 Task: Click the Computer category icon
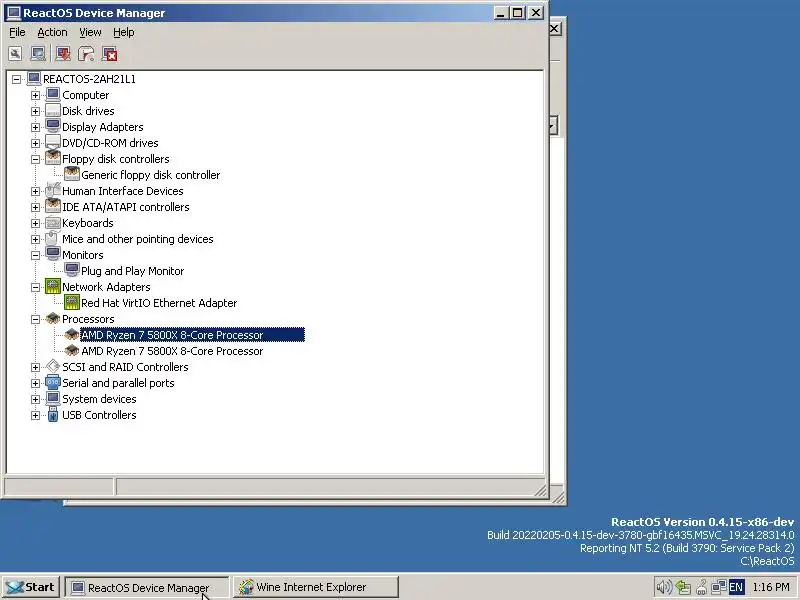tap(53, 94)
